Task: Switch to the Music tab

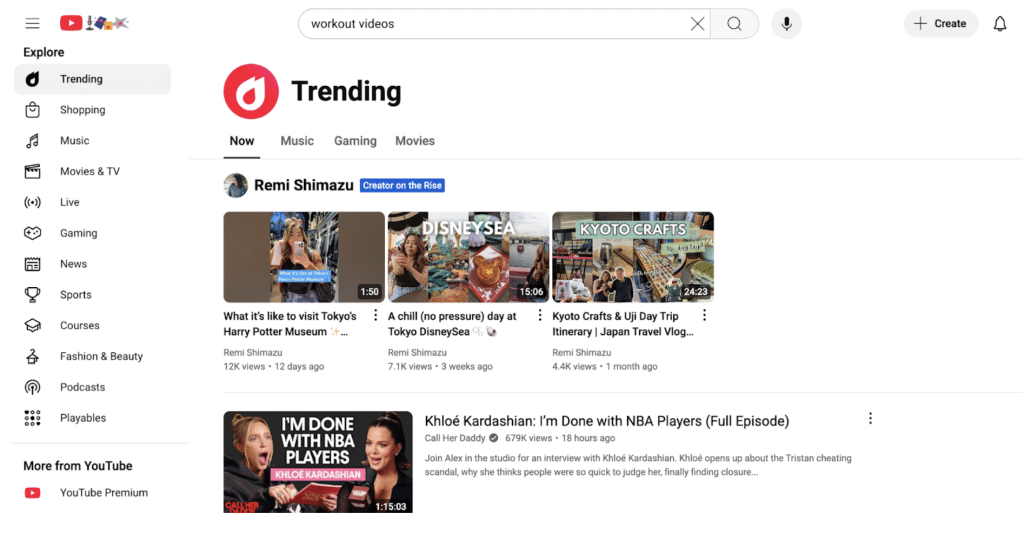Action: tap(297, 141)
